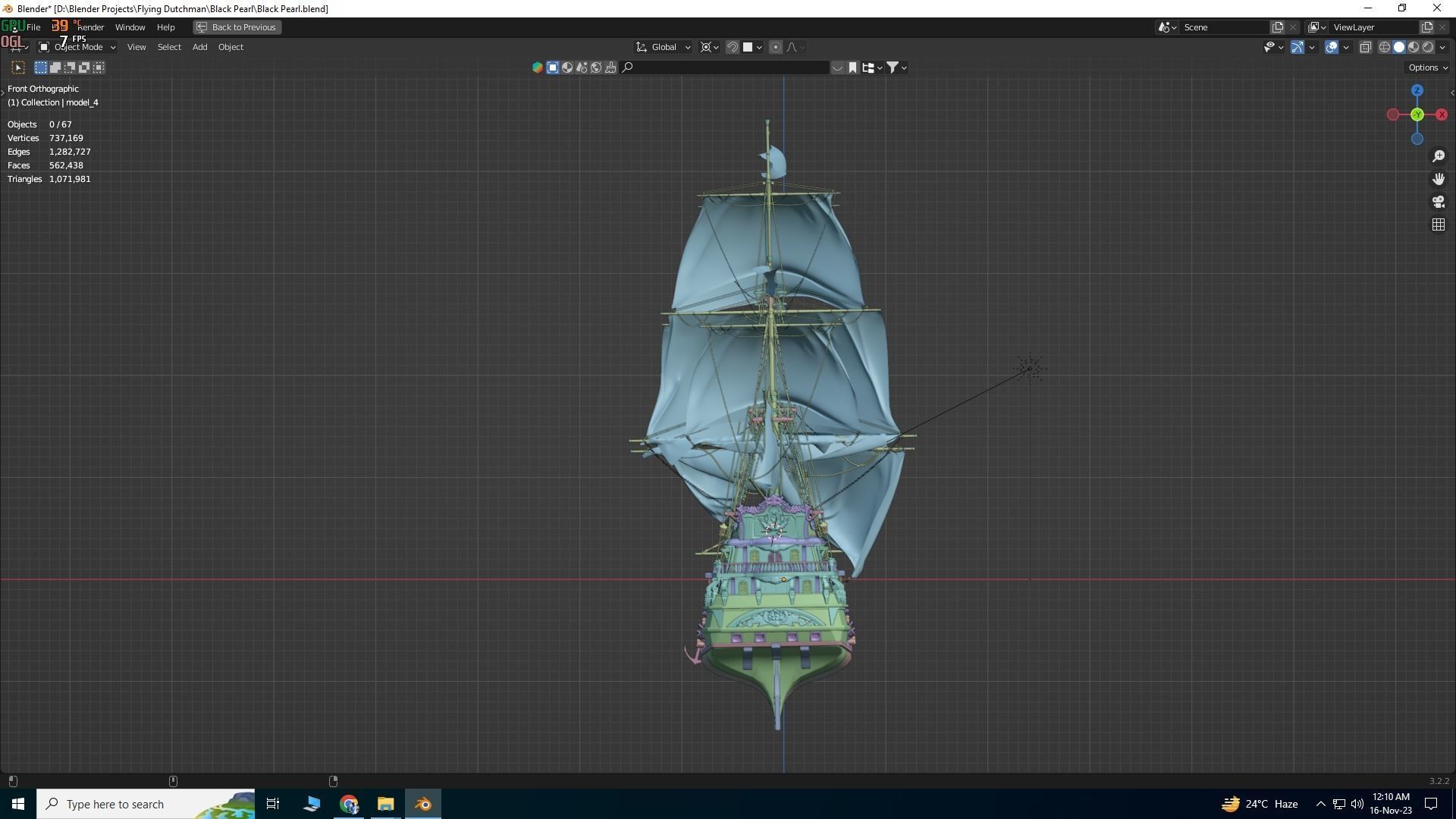Open Chrome from the Windows taskbar
Viewport: 1456px width, 819px height.
point(349,804)
